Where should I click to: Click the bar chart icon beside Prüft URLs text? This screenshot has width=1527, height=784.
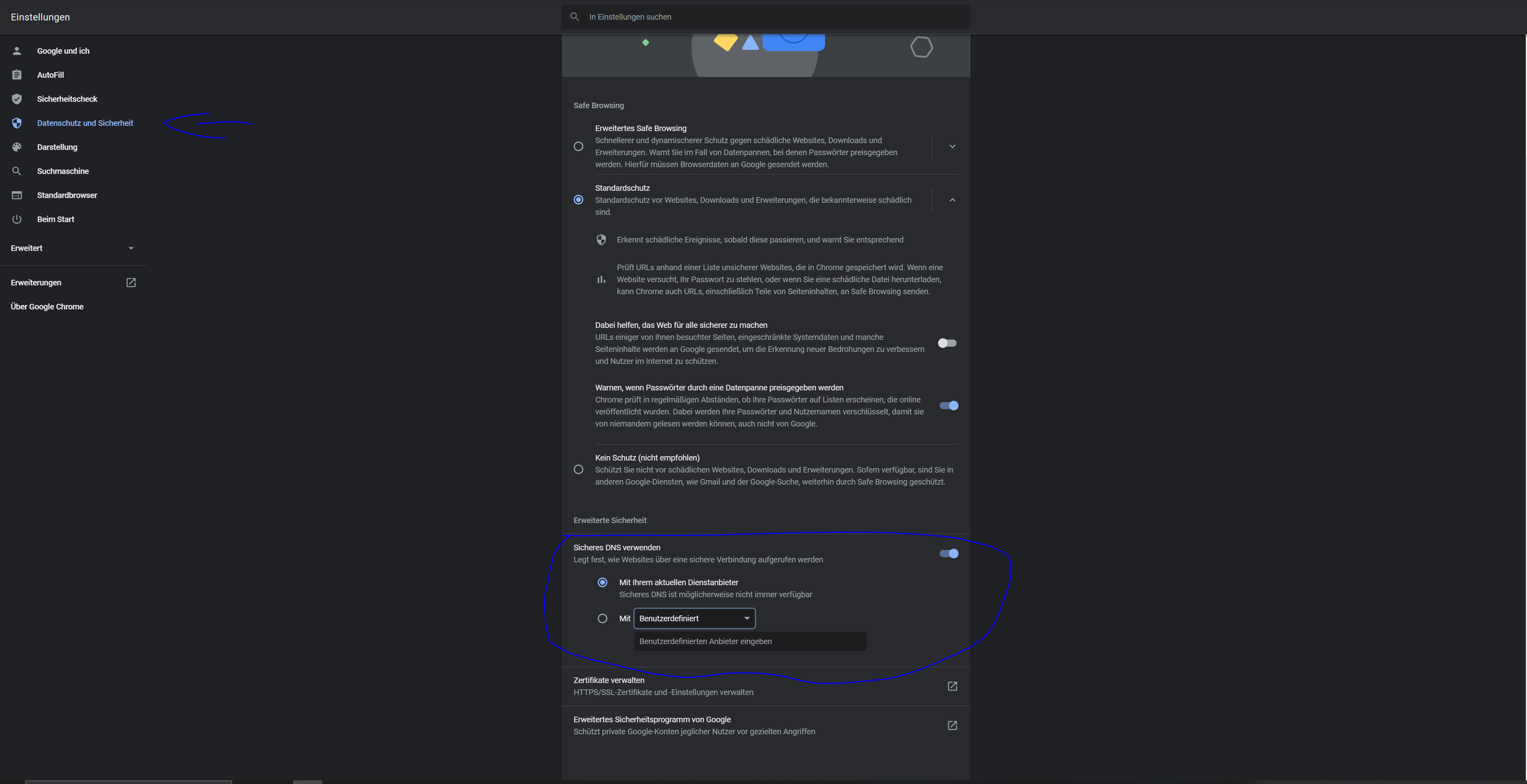[601, 280]
